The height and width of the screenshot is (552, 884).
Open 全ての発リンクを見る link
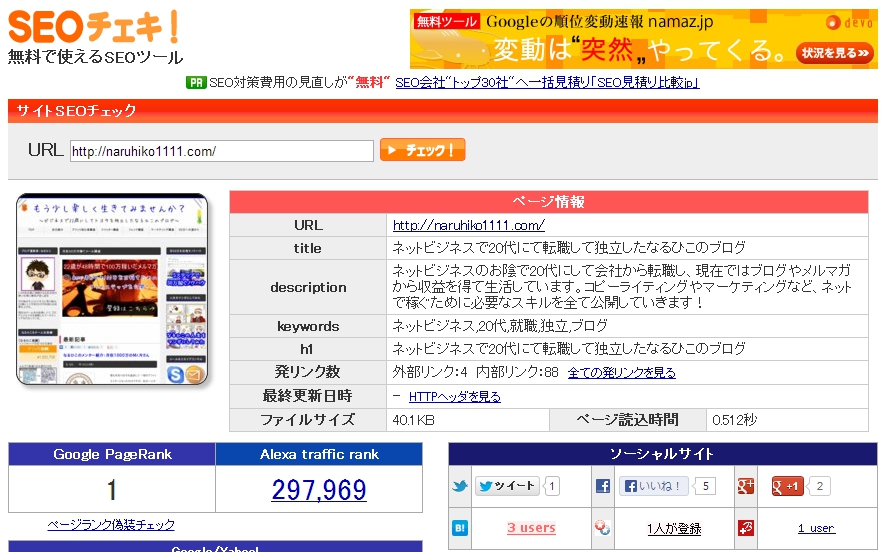(x=621, y=373)
